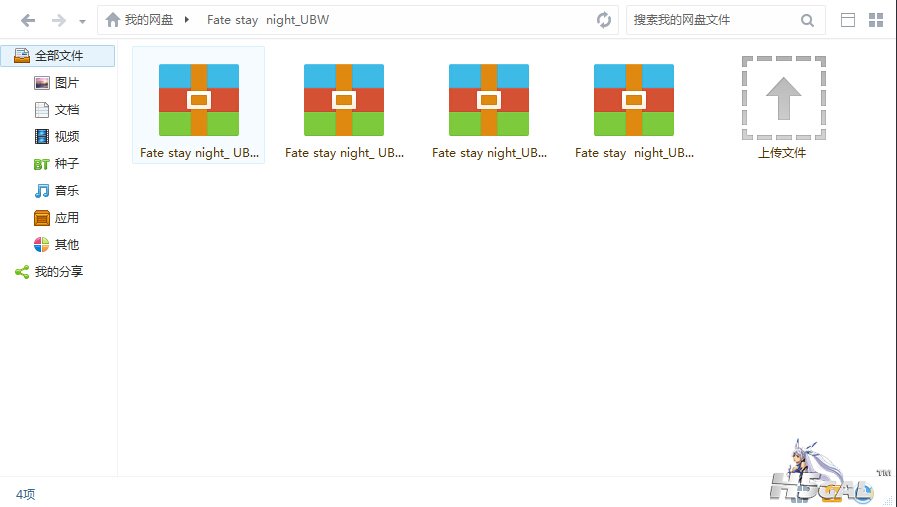
Task: Click the 视频 film strip icon
Action: click(42, 137)
